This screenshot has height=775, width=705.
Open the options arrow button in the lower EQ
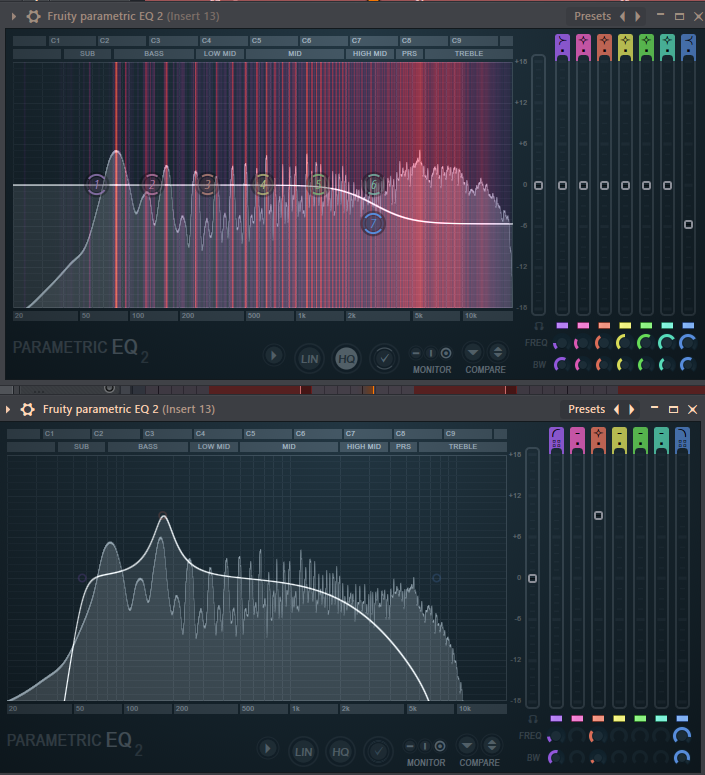(267, 748)
